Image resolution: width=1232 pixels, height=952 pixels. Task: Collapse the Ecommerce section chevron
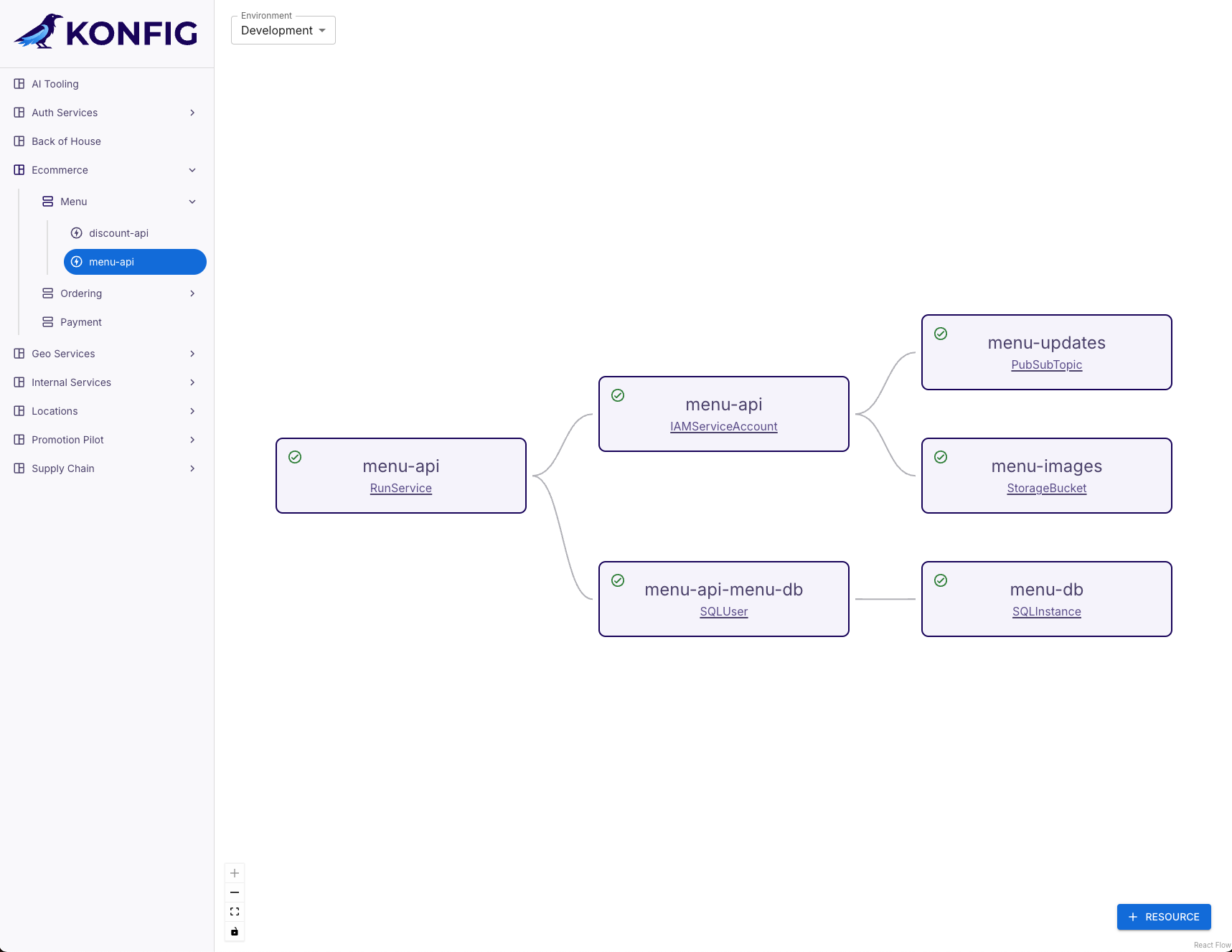coord(192,170)
